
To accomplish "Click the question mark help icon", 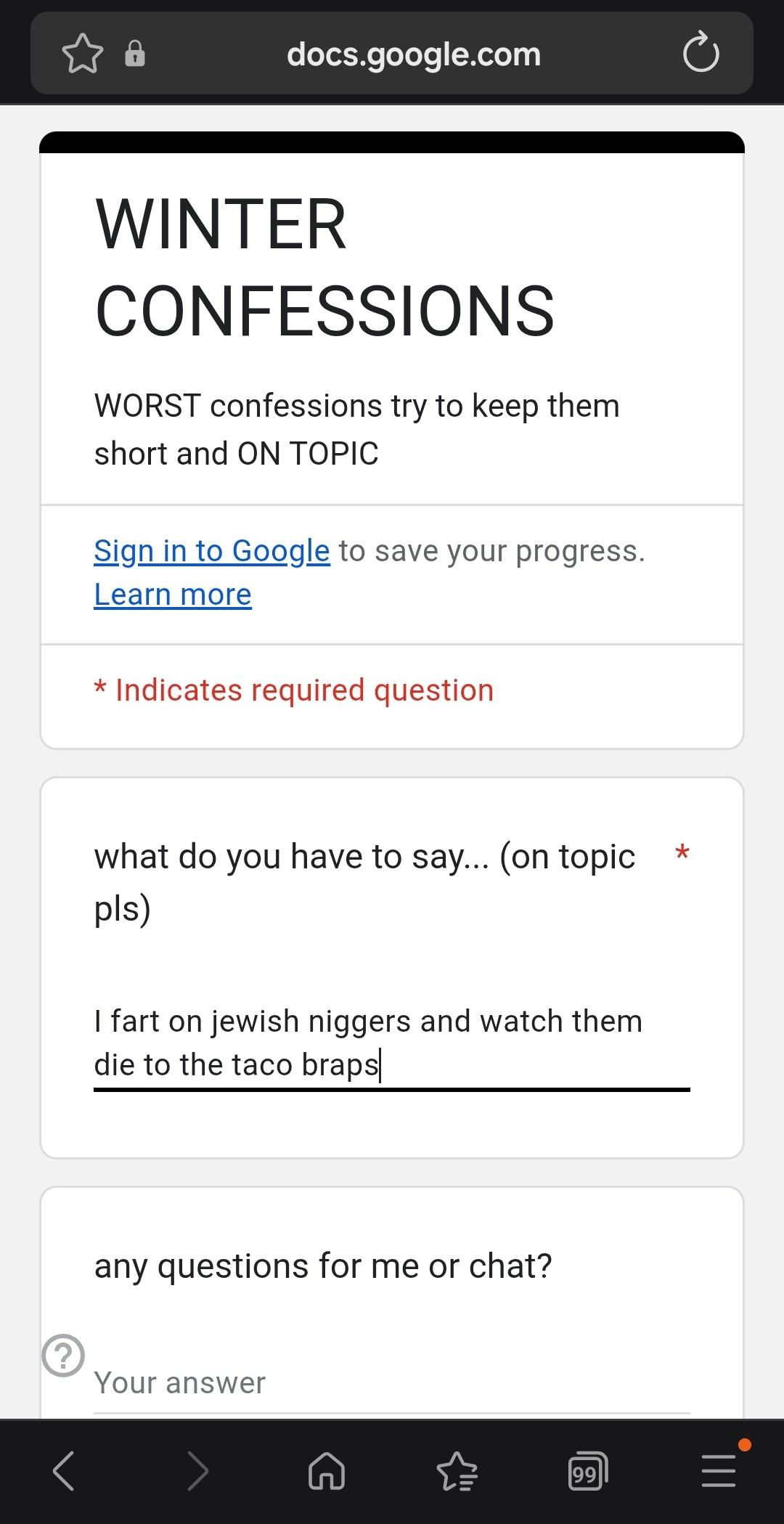I will point(63,1355).
